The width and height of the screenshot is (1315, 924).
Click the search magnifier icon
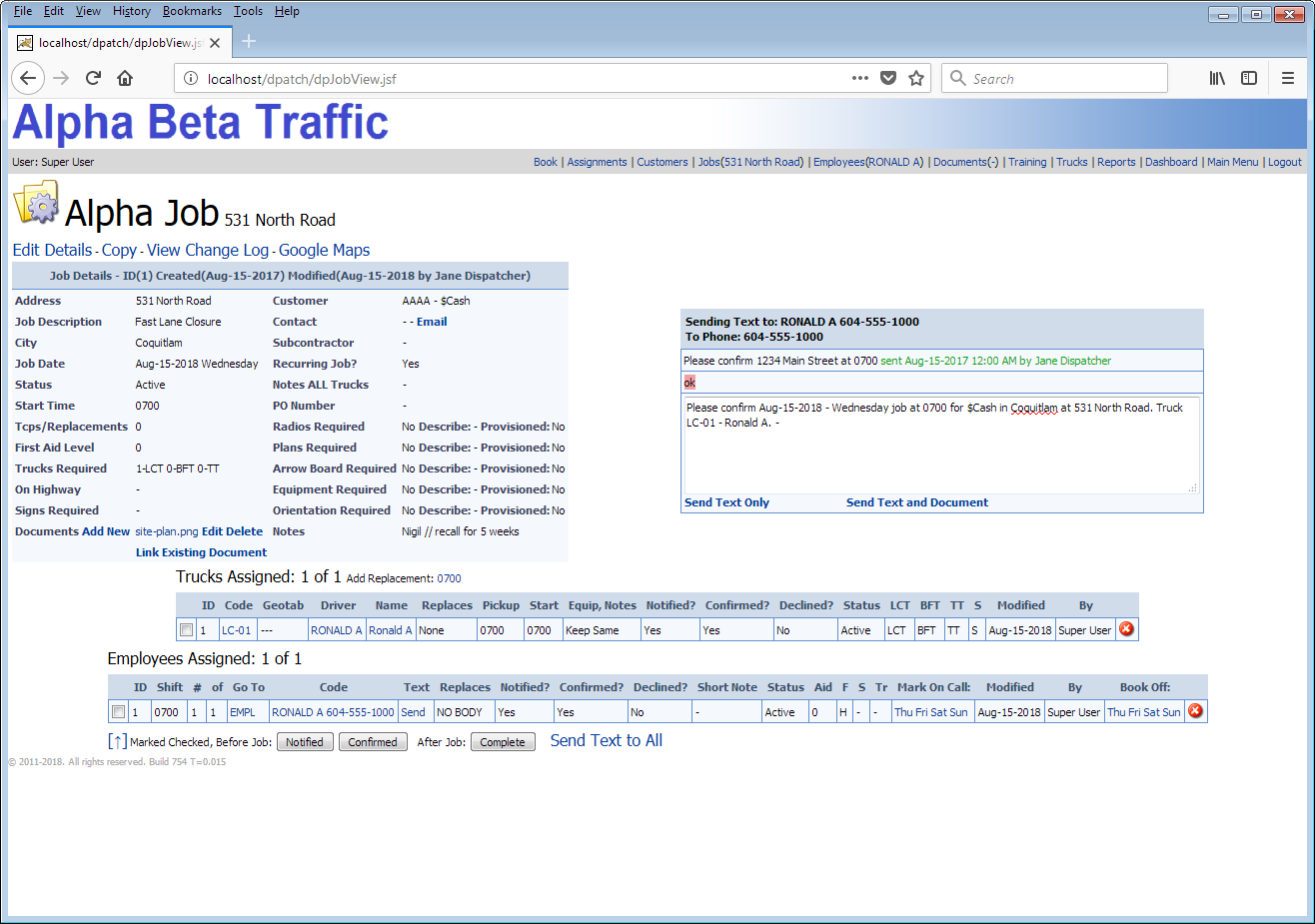click(958, 78)
